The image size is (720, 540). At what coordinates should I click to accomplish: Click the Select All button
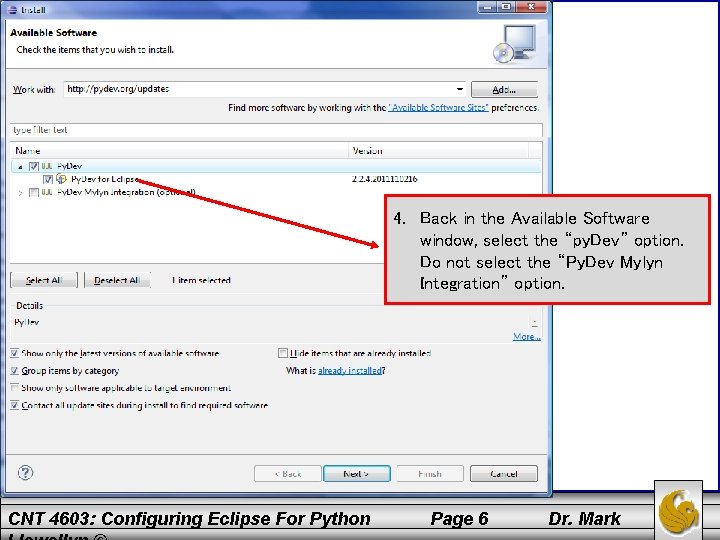(x=44, y=280)
